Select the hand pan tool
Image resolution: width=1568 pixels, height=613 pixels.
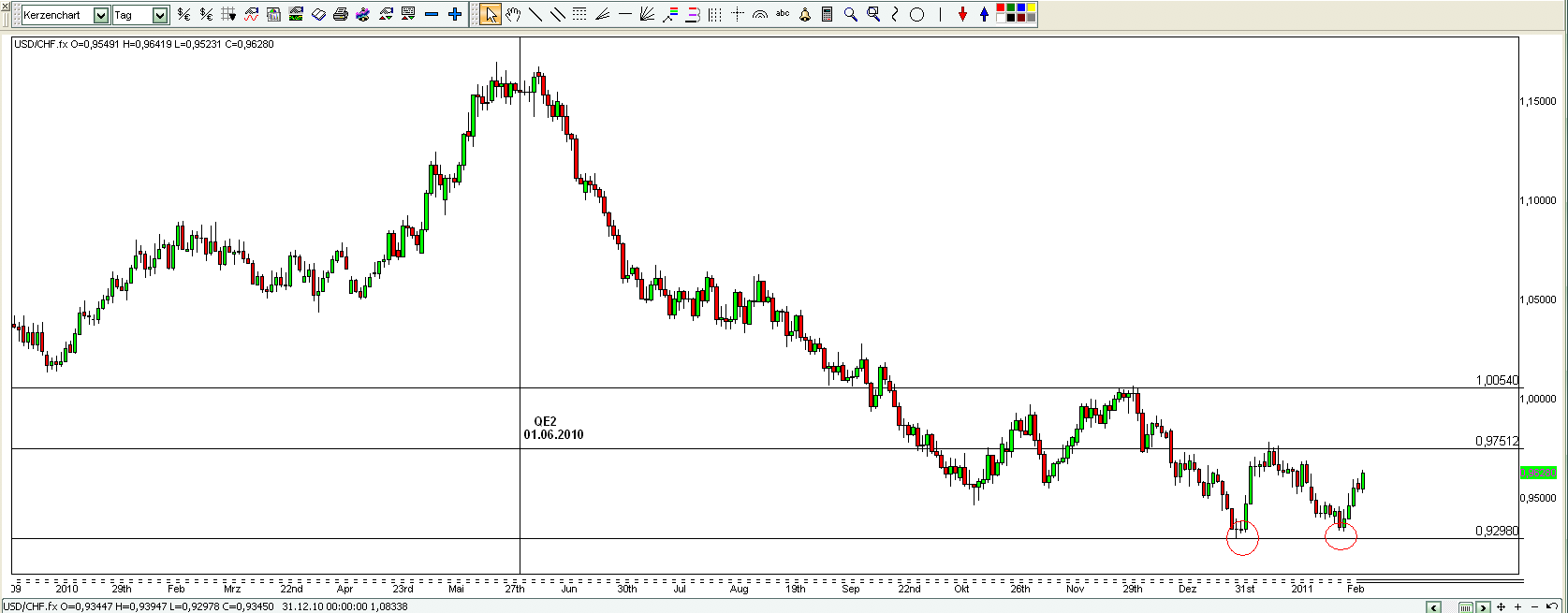coord(513,14)
